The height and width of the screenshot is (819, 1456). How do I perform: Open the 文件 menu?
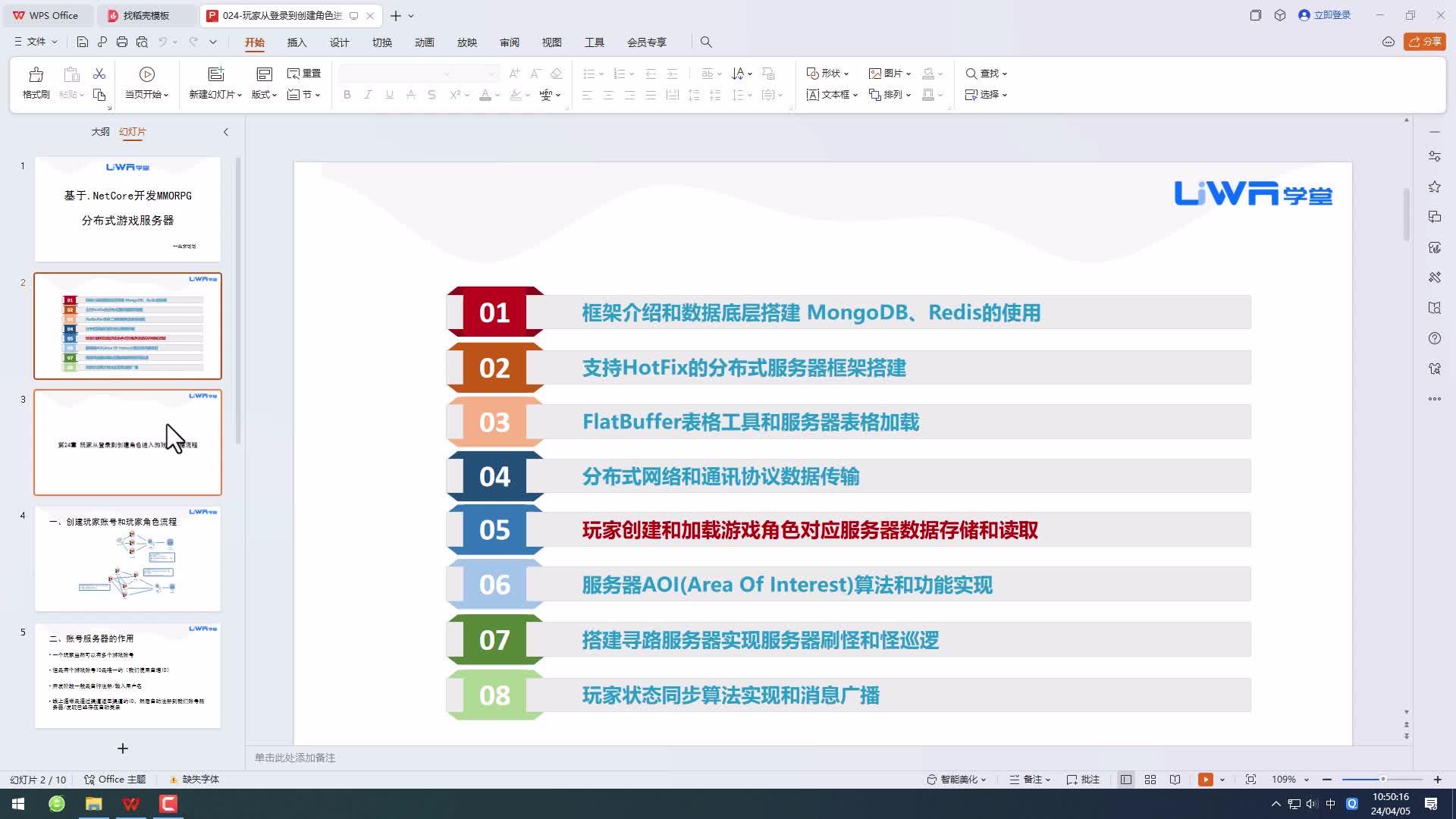point(36,42)
